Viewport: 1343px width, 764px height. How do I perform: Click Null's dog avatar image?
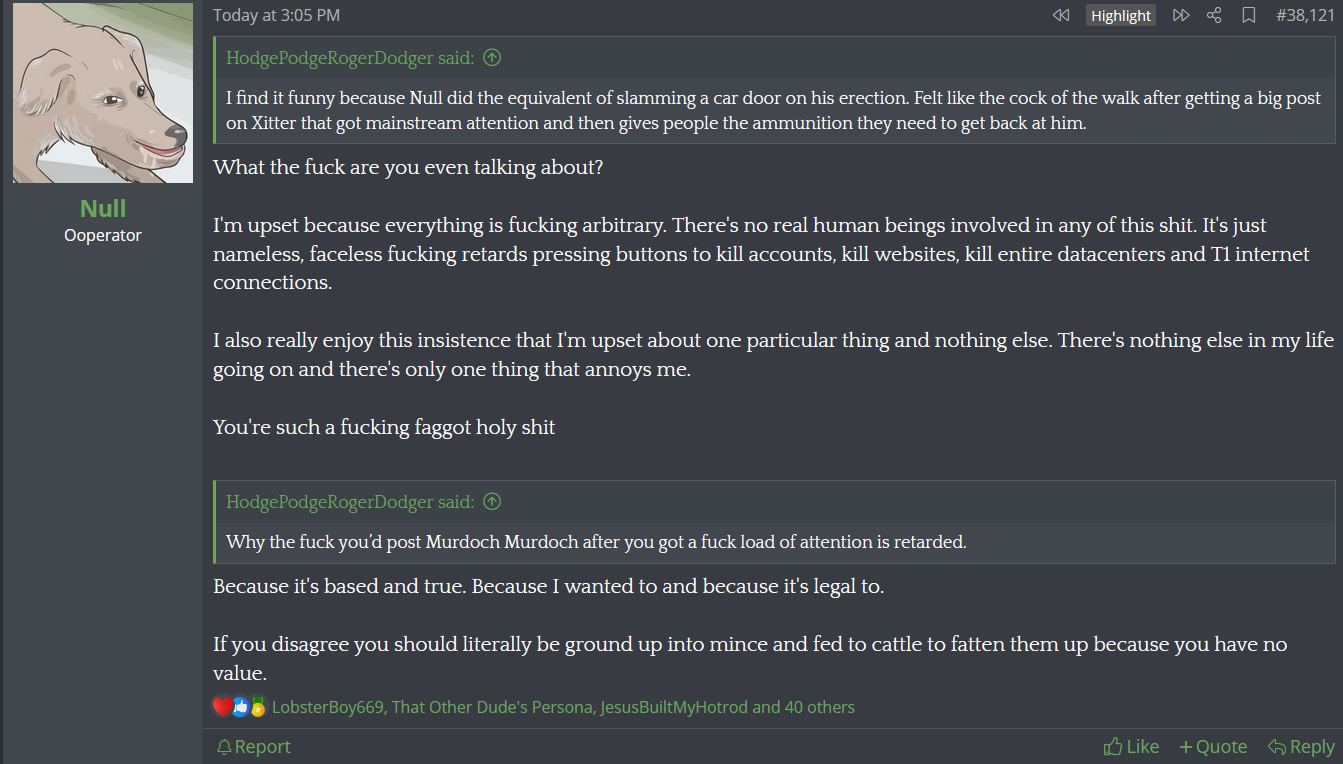[103, 93]
